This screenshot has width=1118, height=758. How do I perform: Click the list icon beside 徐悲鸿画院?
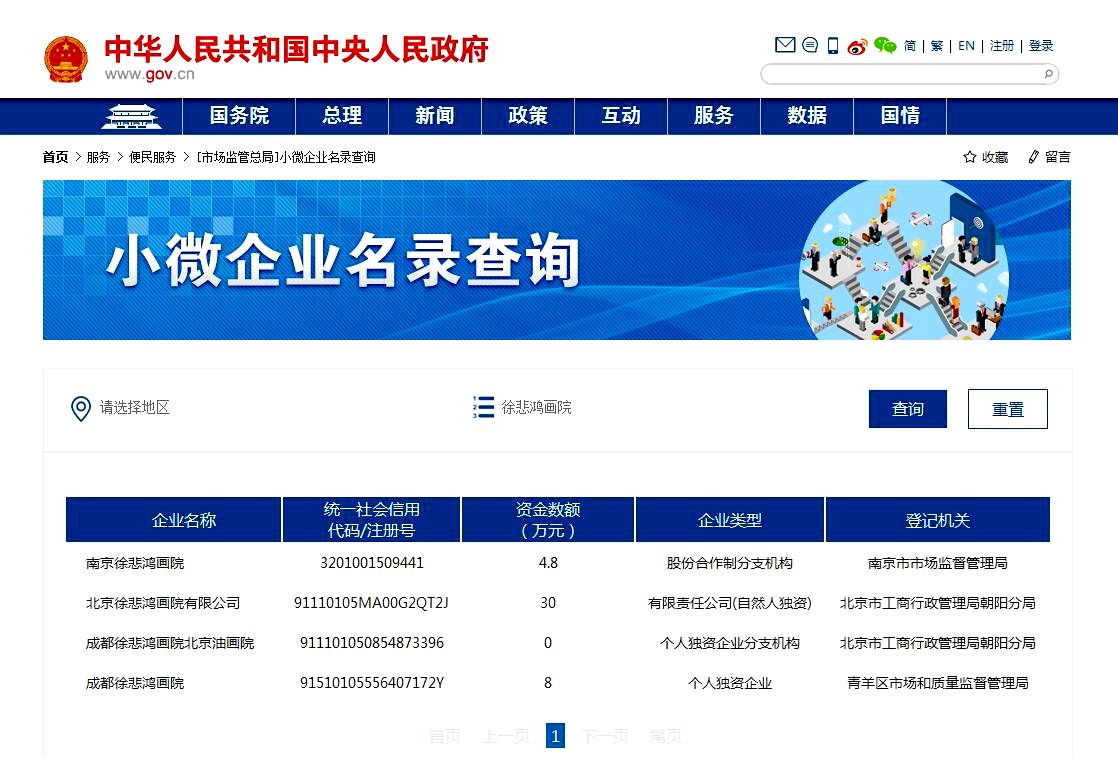483,407
